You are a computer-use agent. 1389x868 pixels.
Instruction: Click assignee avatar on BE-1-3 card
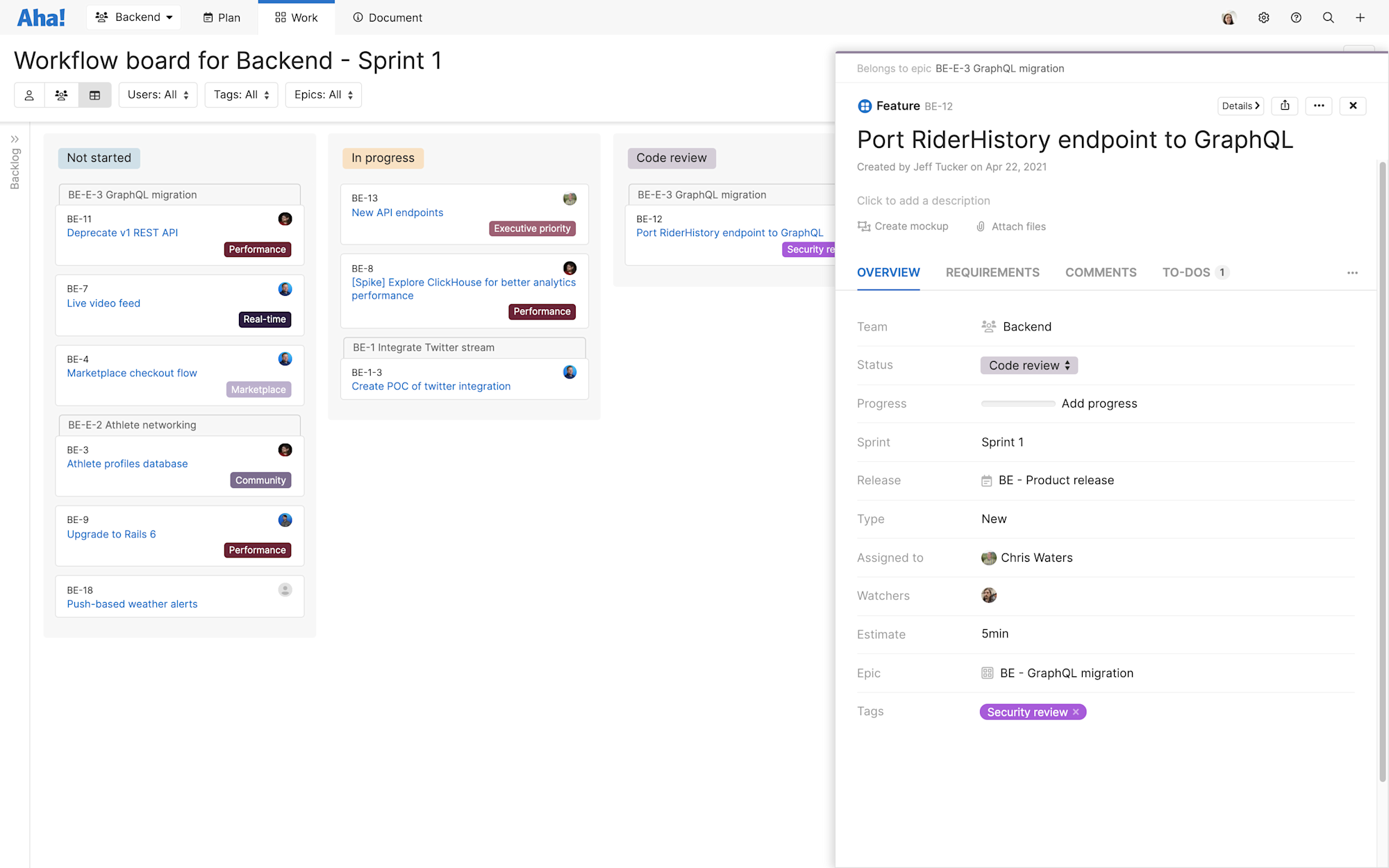(x=569, y=372)
